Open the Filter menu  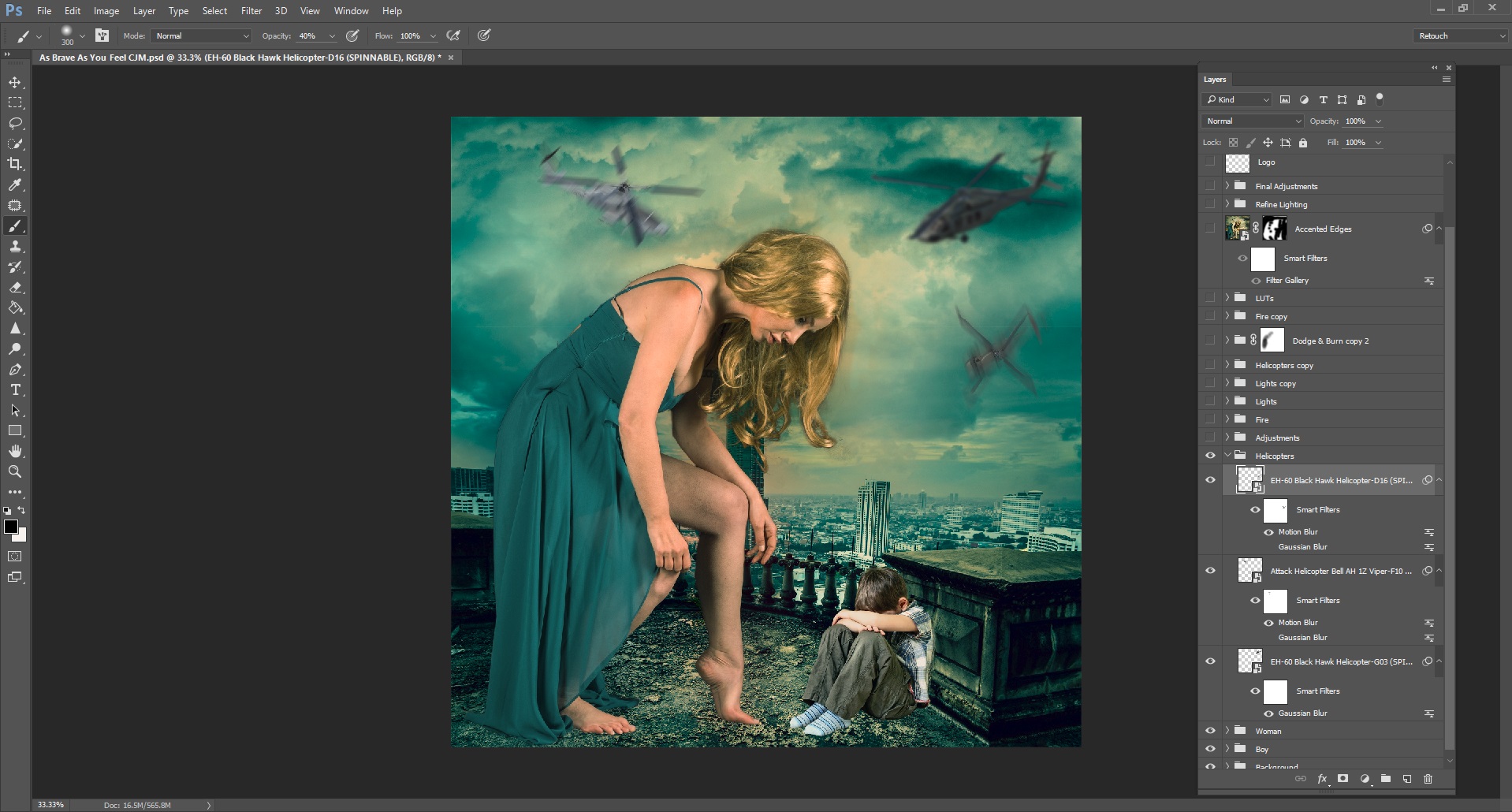click(251, 11)
